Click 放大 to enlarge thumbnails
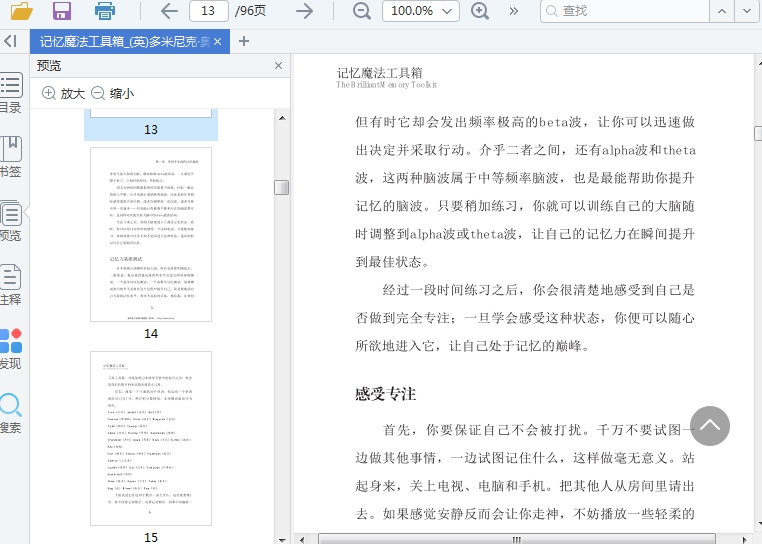 click(x=63, y=93)
